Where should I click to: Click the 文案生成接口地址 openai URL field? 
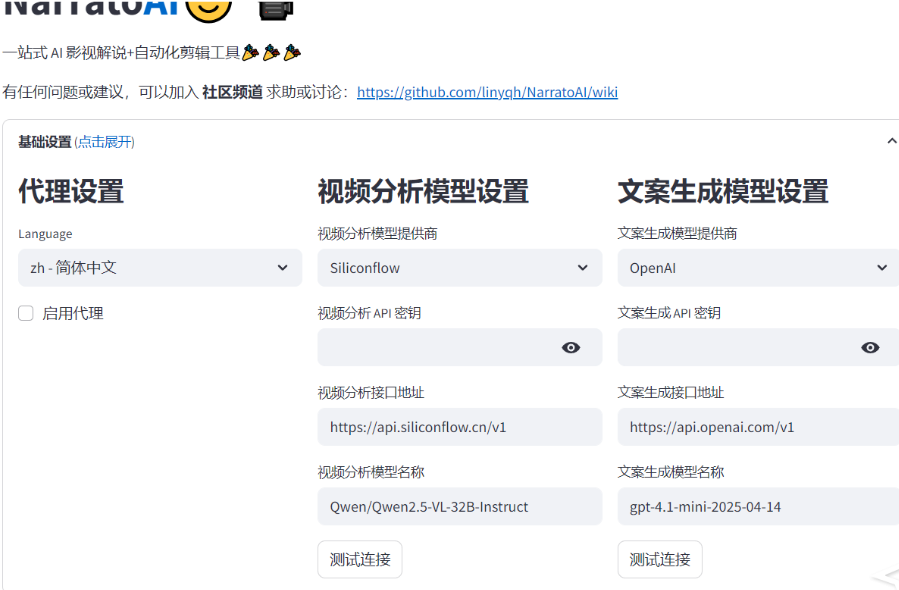click(758, 427)
